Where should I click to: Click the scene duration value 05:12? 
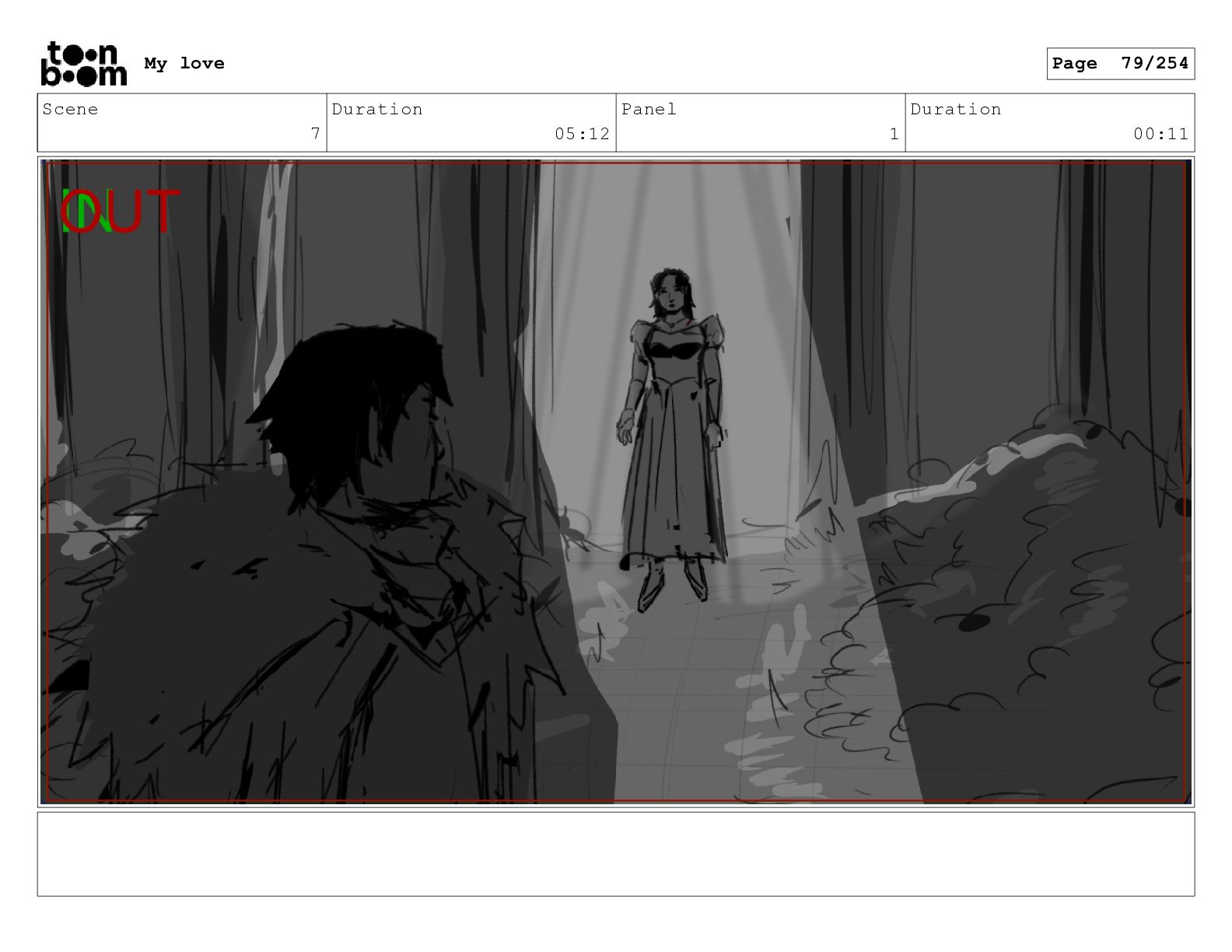[582, 134]
